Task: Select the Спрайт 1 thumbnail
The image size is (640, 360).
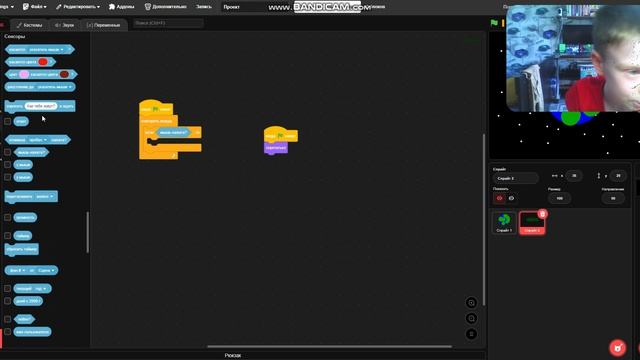Action: (504, 223)
